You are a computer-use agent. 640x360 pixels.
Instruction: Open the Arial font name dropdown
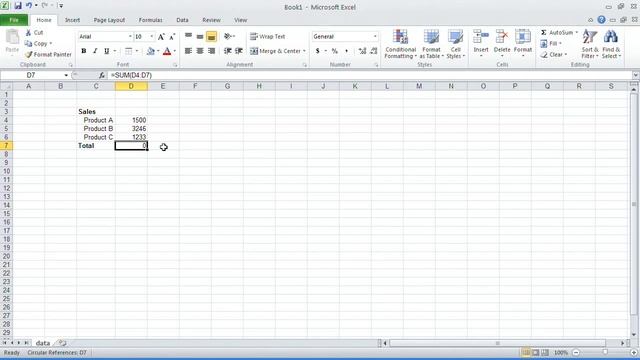coord(130,37)
